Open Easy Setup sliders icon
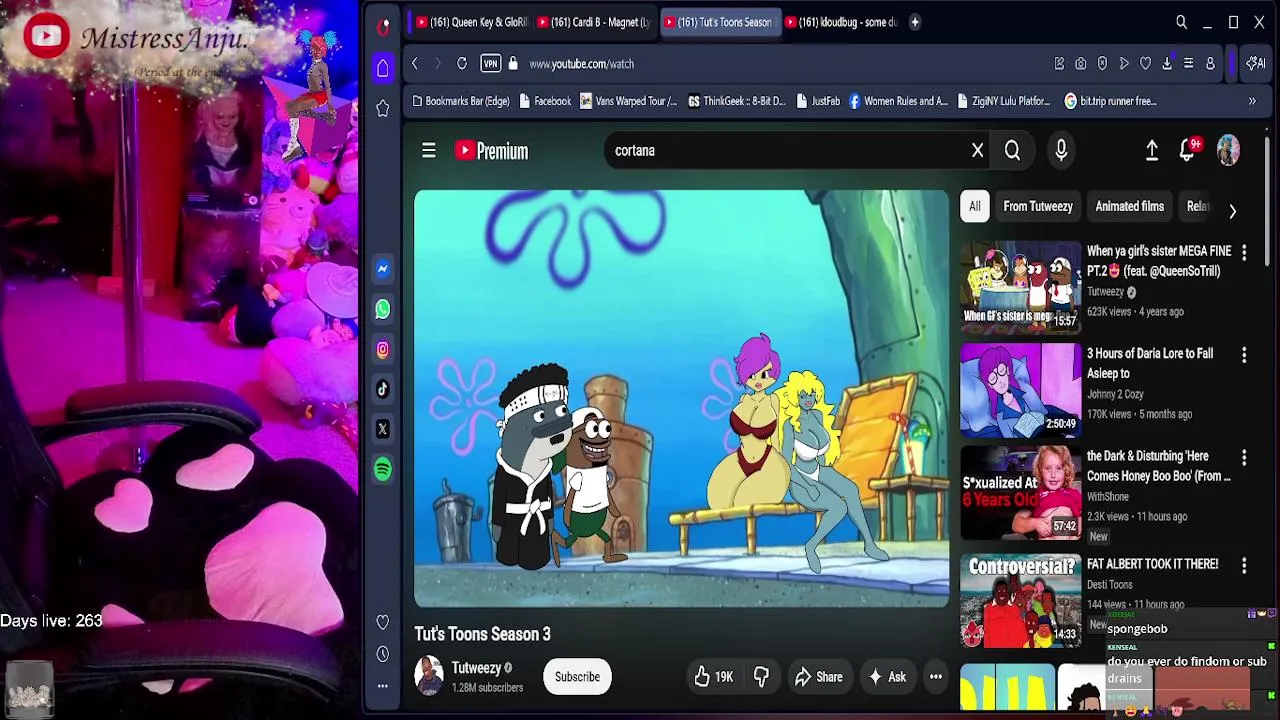 [x=1188, y=63]
